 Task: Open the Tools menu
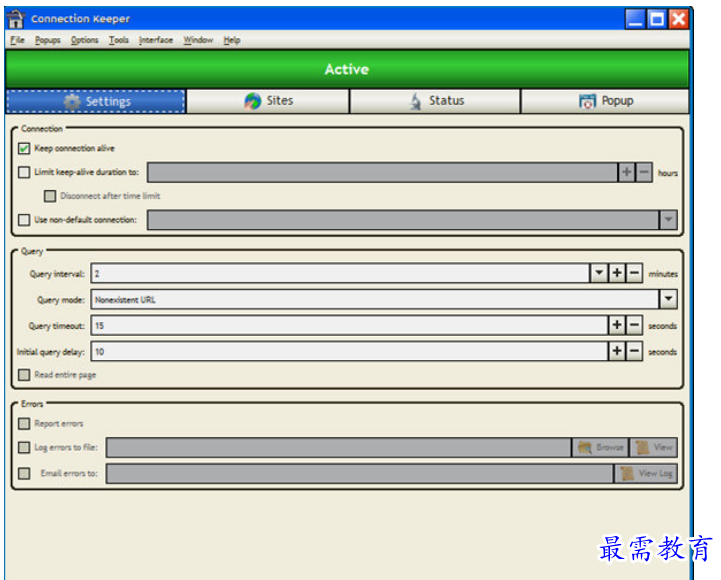coord(119,40)
